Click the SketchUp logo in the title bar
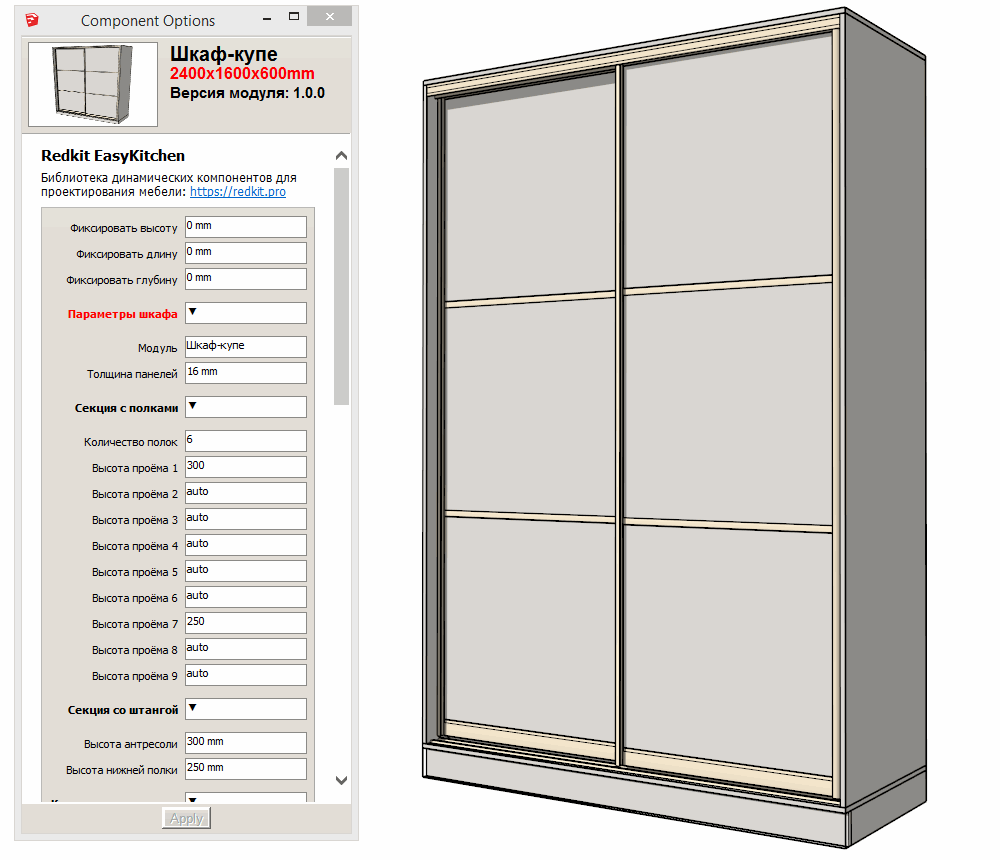 [x=34, y=20]
